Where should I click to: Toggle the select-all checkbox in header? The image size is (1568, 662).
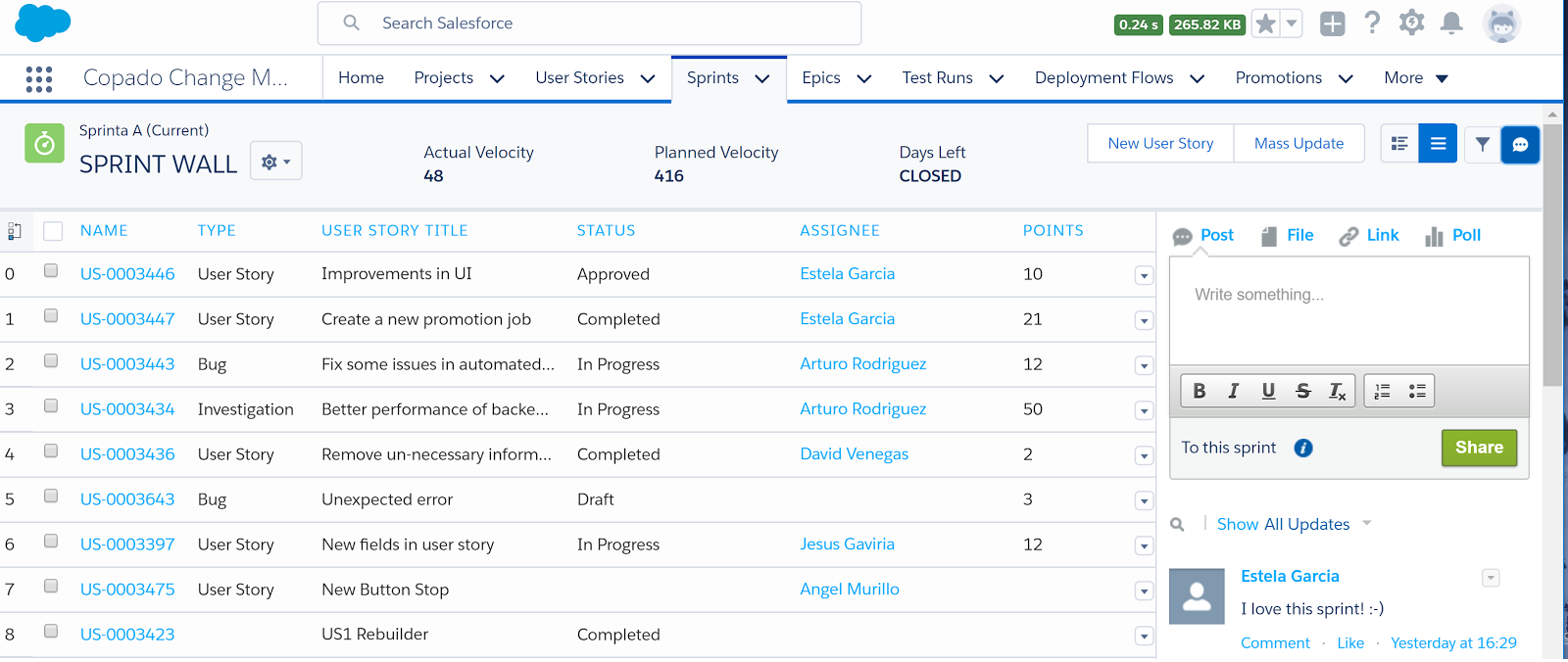pos(53,231)
